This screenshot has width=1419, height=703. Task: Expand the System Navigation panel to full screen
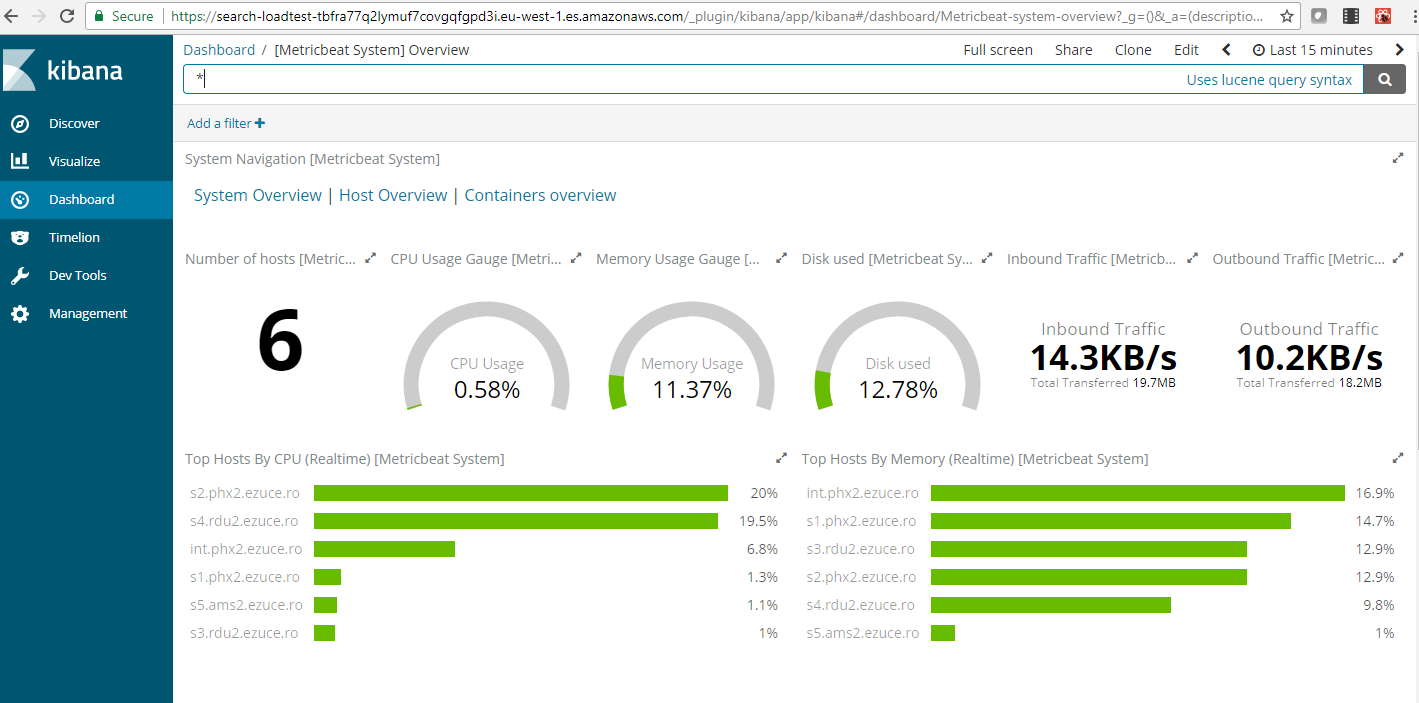(1398, 158)
